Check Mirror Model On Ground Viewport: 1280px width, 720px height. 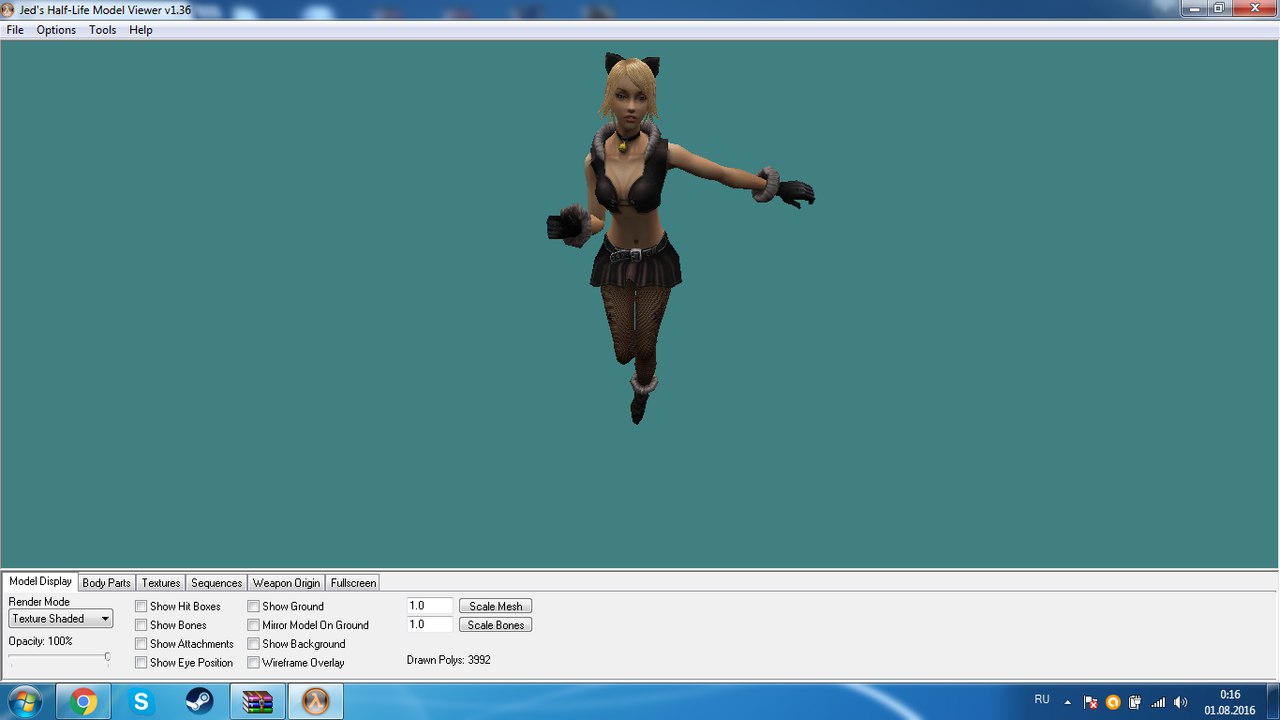[x=254, y=625]
